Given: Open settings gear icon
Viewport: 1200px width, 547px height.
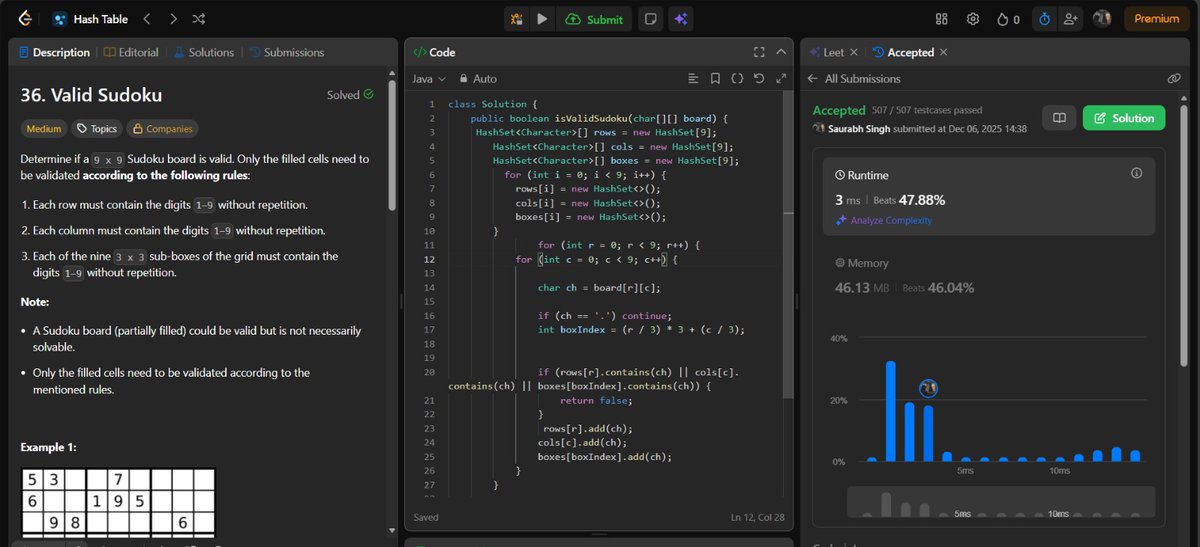Looking at the screenshot, I should click(x=972, y=18).
